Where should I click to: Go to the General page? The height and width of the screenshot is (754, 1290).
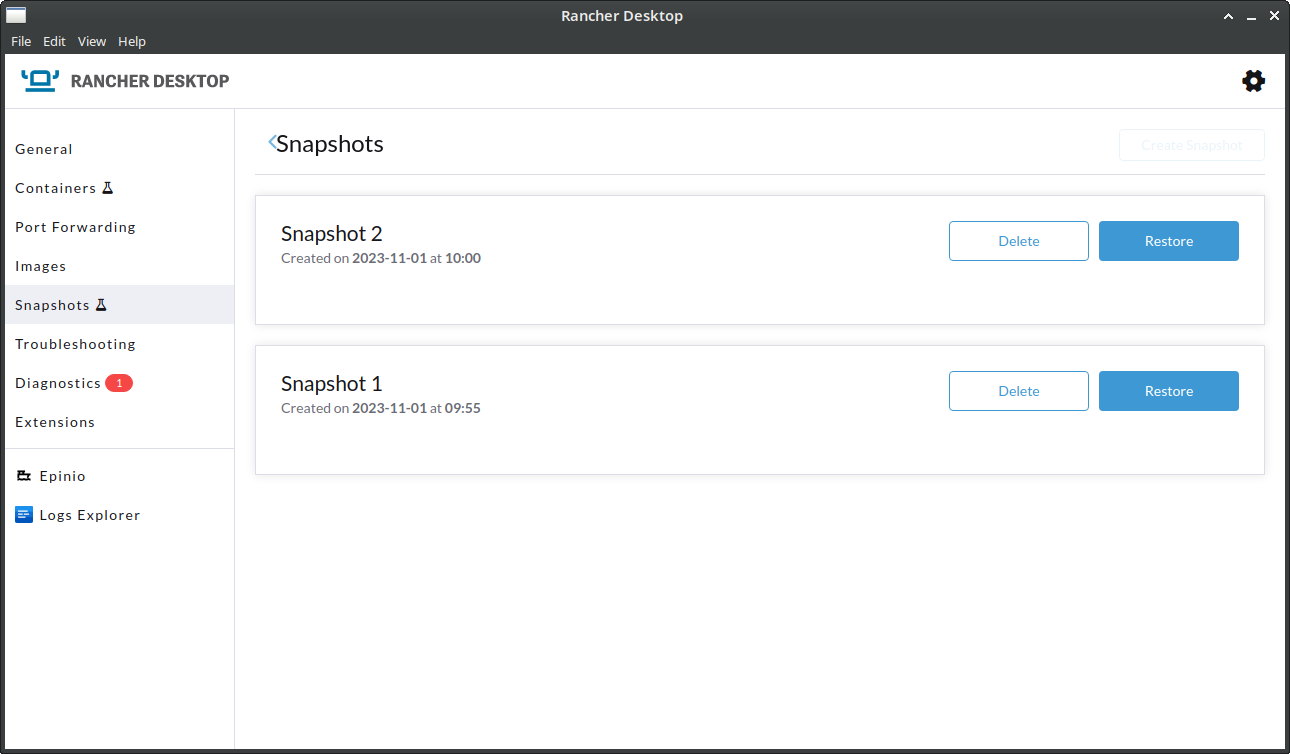point(119,149)
